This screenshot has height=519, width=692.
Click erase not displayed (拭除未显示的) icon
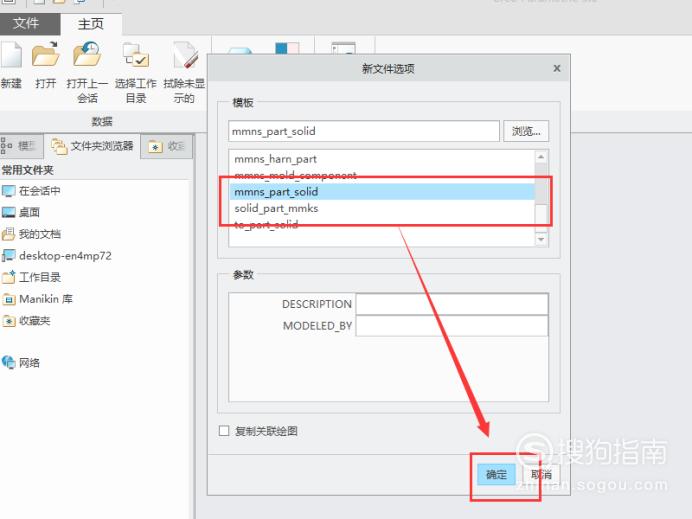click(184, 55)
